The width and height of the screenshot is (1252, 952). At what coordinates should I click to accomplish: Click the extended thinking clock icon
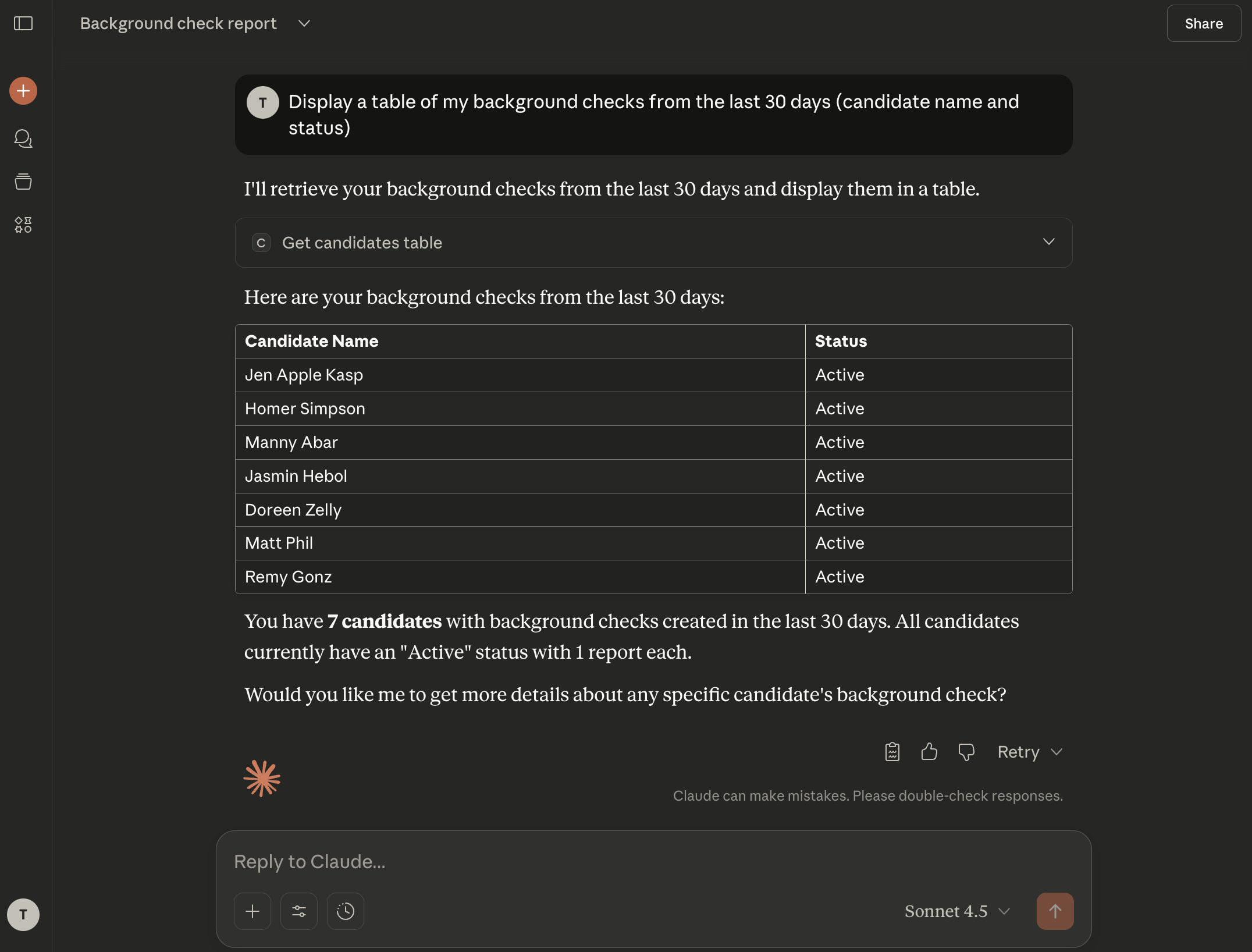(x=346, y=911)
